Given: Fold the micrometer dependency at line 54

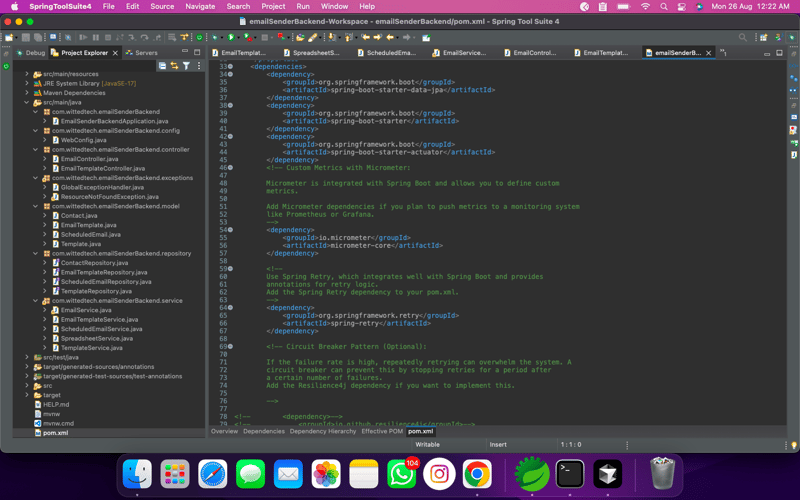Looking at the screenshot, I should (x=231, y=230).
